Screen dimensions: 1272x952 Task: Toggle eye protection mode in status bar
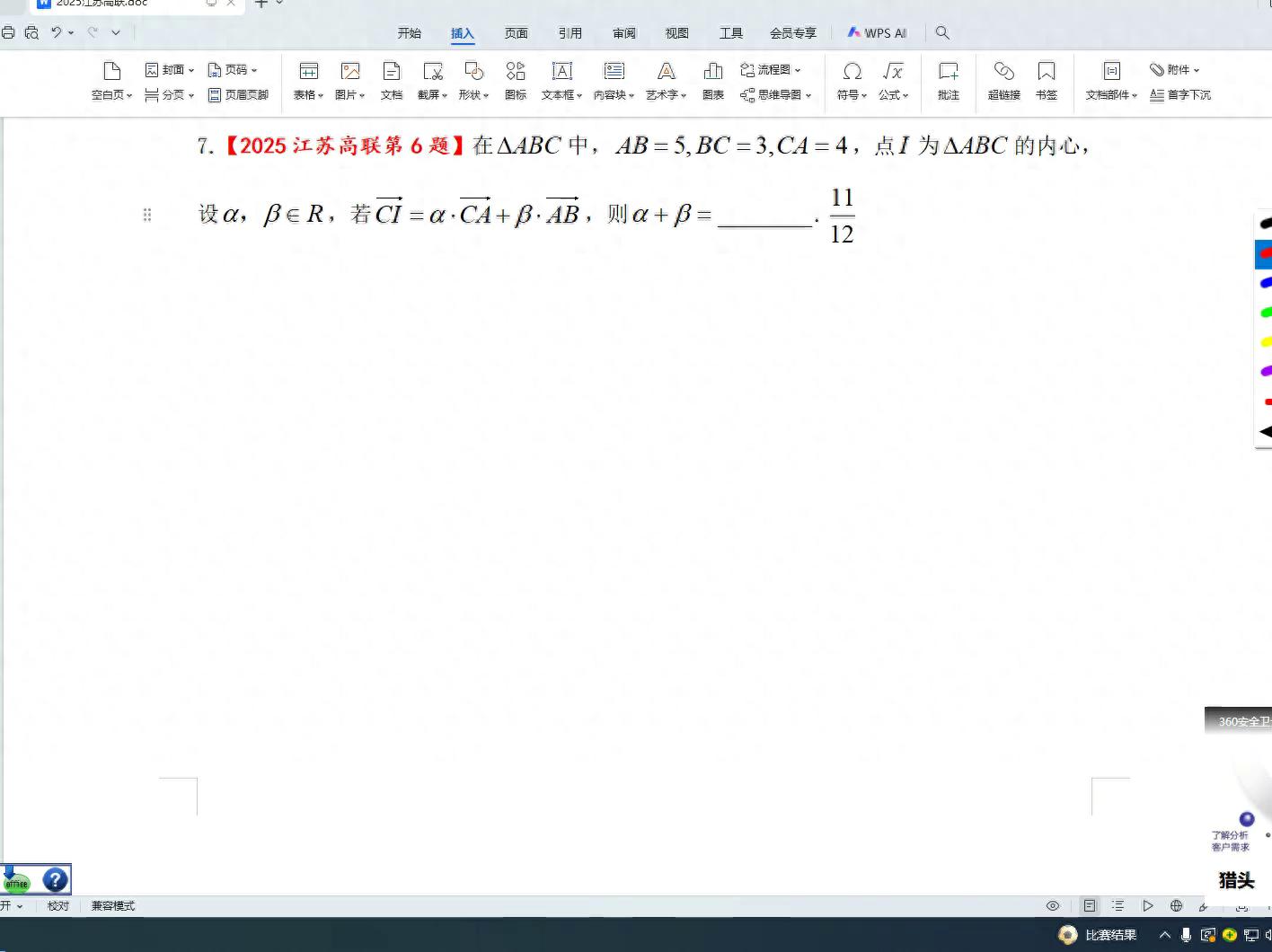[x=1053, y=905]
